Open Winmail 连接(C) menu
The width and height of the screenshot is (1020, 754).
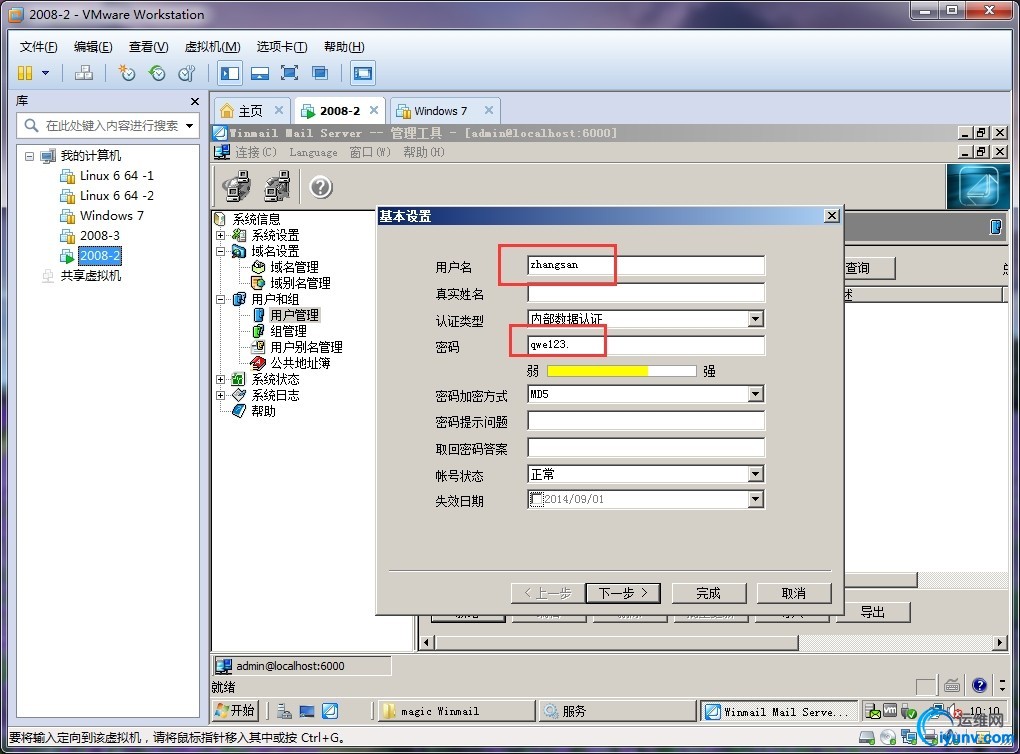click(256, 152)
